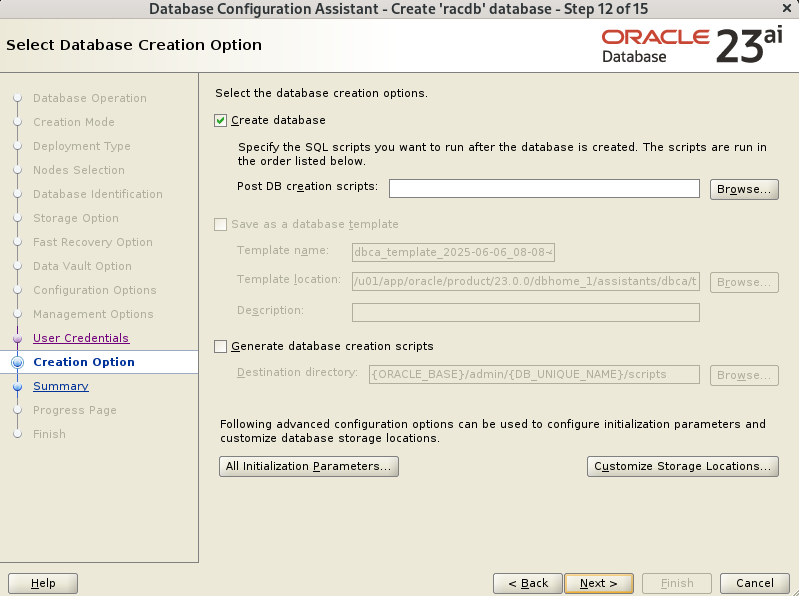Click the 'Select Database Creation Option' heading
The height and width of the screenshot is (596, 799).
click(x=134, y=45)
